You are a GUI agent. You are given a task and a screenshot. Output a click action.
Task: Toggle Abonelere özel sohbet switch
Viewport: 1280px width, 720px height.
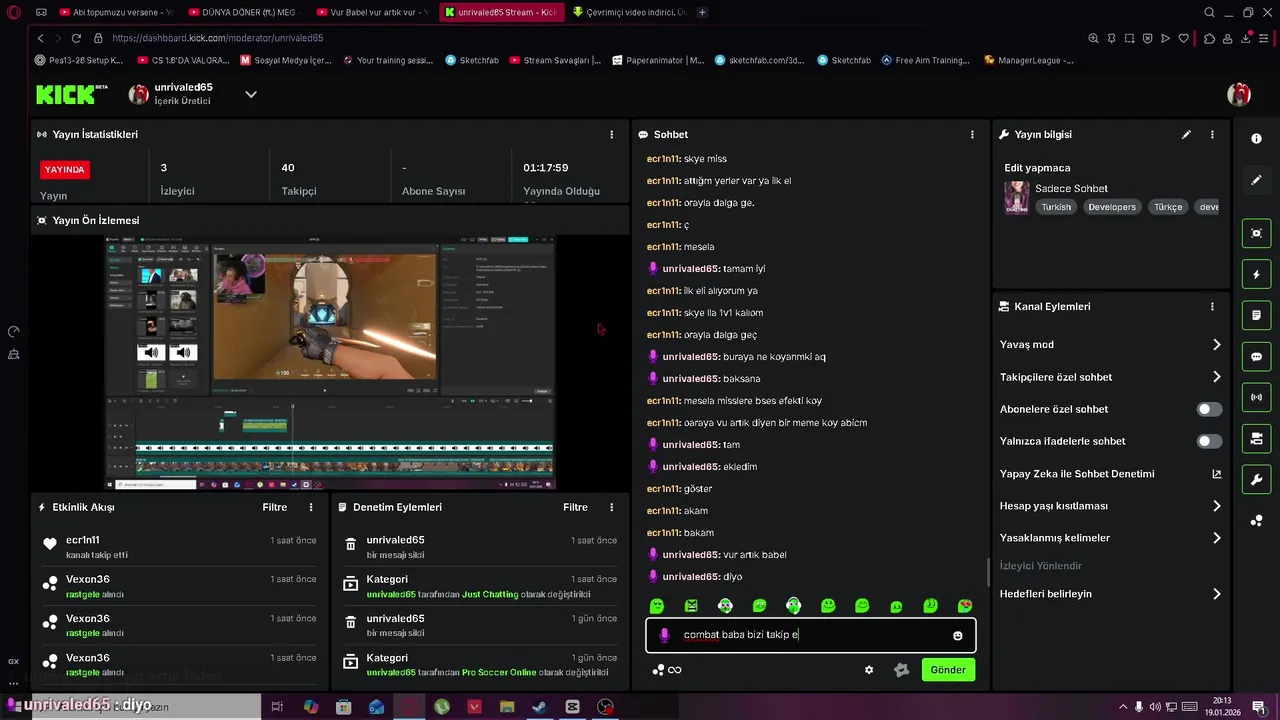(x=1209, y=409)
